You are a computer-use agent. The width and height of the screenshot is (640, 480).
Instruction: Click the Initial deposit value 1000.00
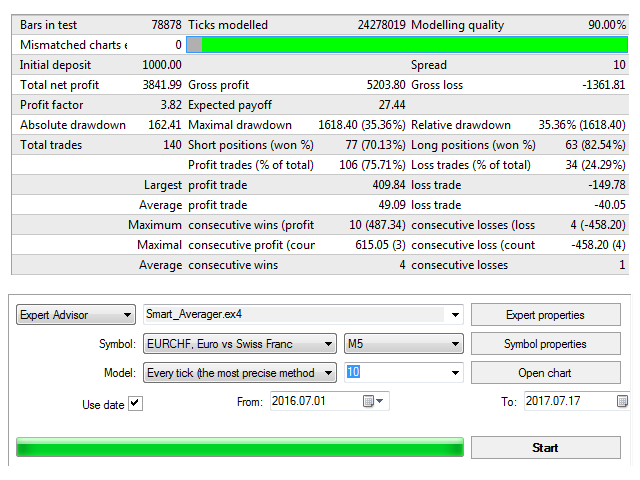coord(162,65)
